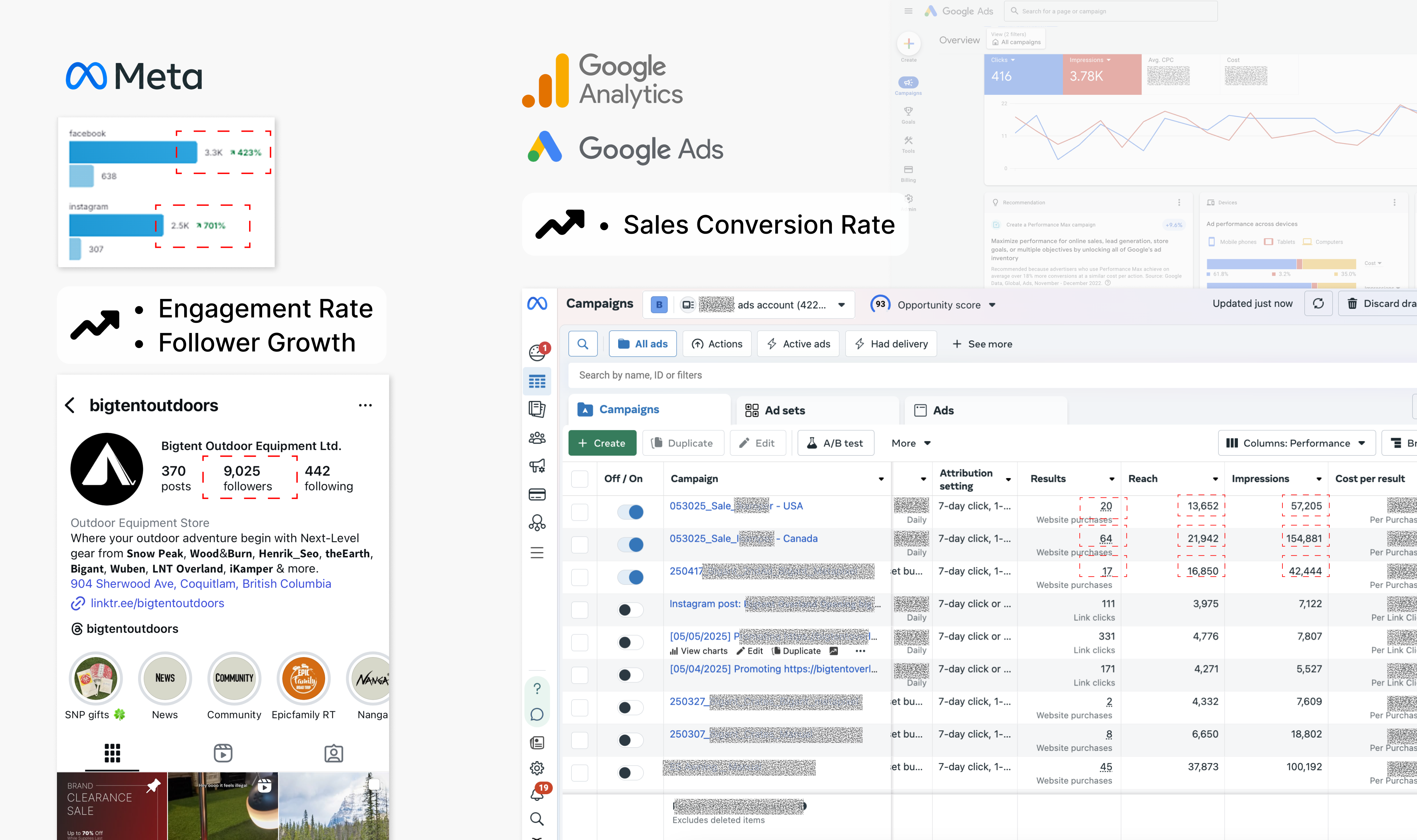The image size is (1417, 840).
Task: Open the Campaign column header dropdown arrow
Action: point(881,479)
